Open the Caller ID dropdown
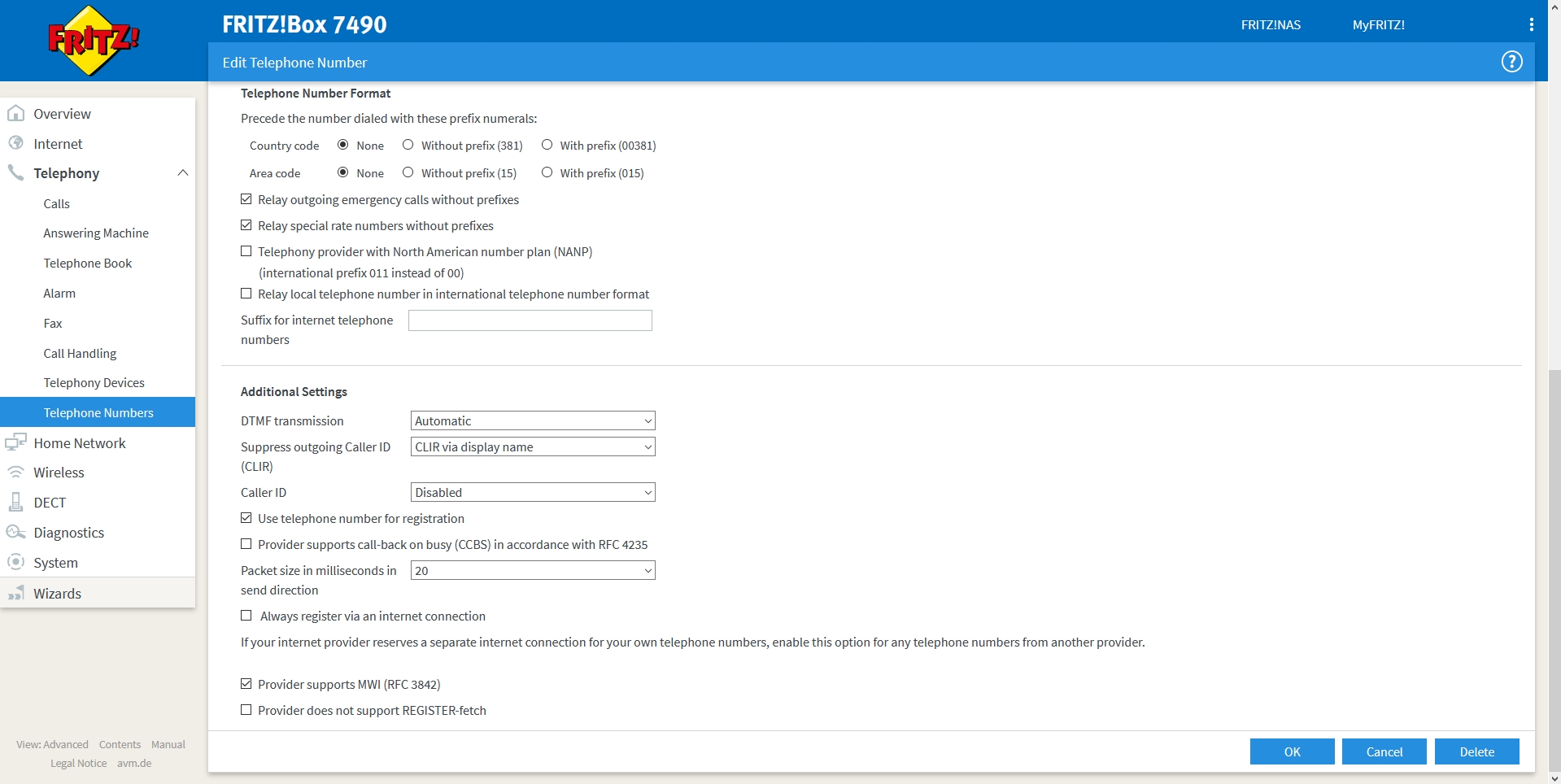Screen dimensions: 1561x784 tap(533, 492)
